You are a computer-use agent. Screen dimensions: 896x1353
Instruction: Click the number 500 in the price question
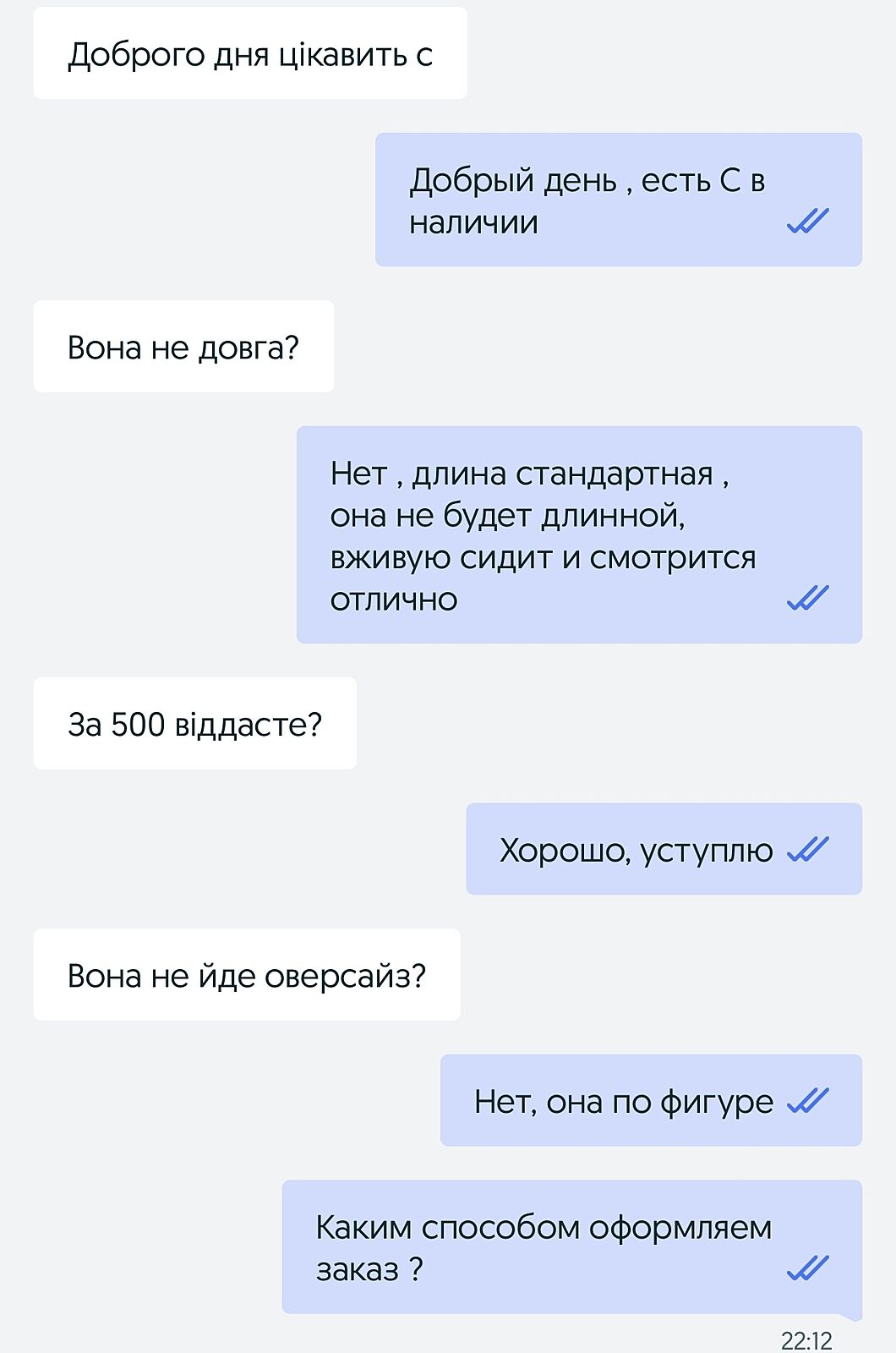click(138, 725)
